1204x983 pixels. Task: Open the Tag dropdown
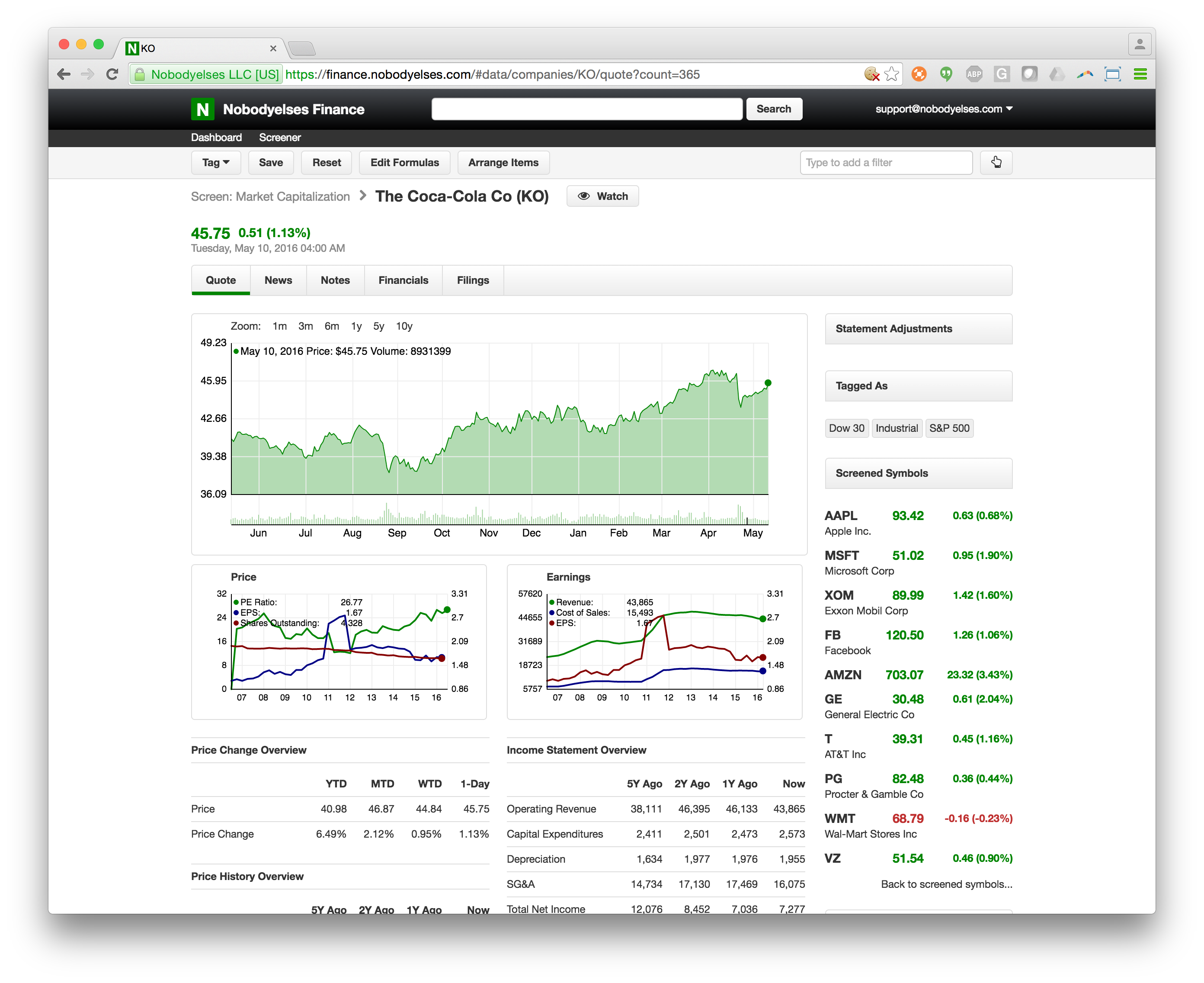click(216, 163)
